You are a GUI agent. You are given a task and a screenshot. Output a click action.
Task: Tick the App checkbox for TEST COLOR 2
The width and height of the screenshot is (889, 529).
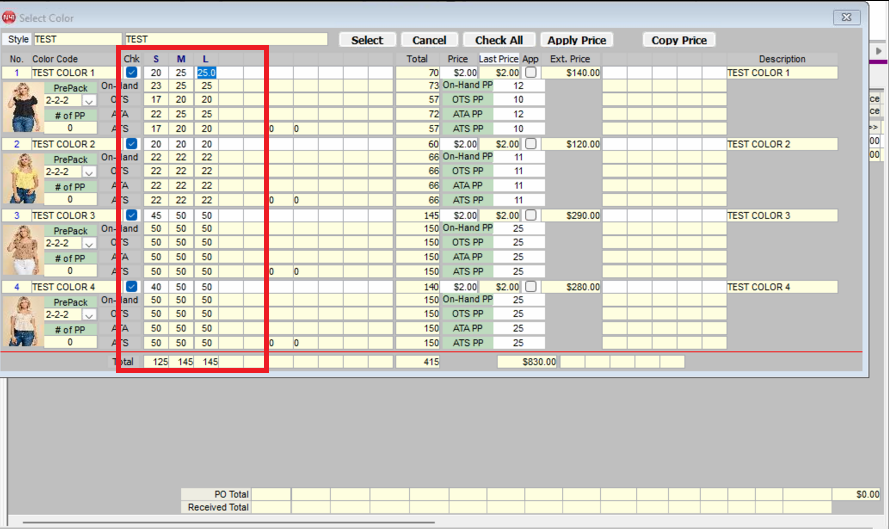point(531,143)
